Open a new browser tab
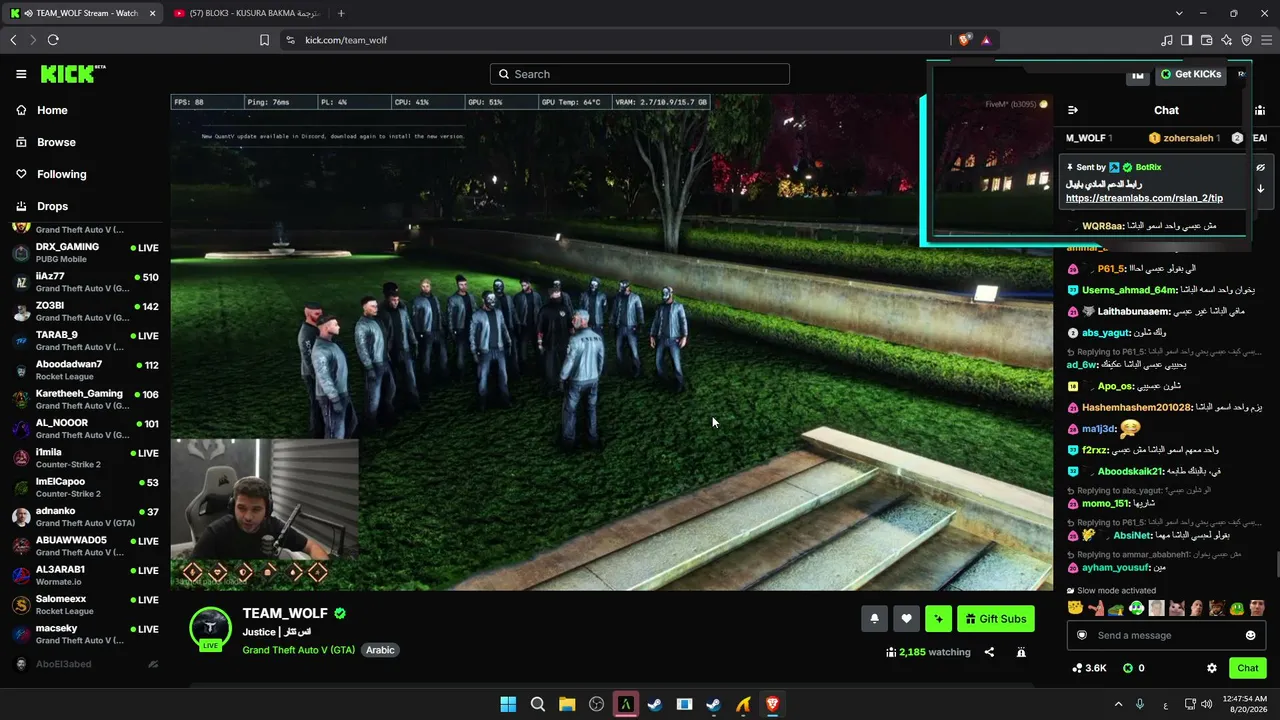This screenshot has height=720, width=1280. 341,13
